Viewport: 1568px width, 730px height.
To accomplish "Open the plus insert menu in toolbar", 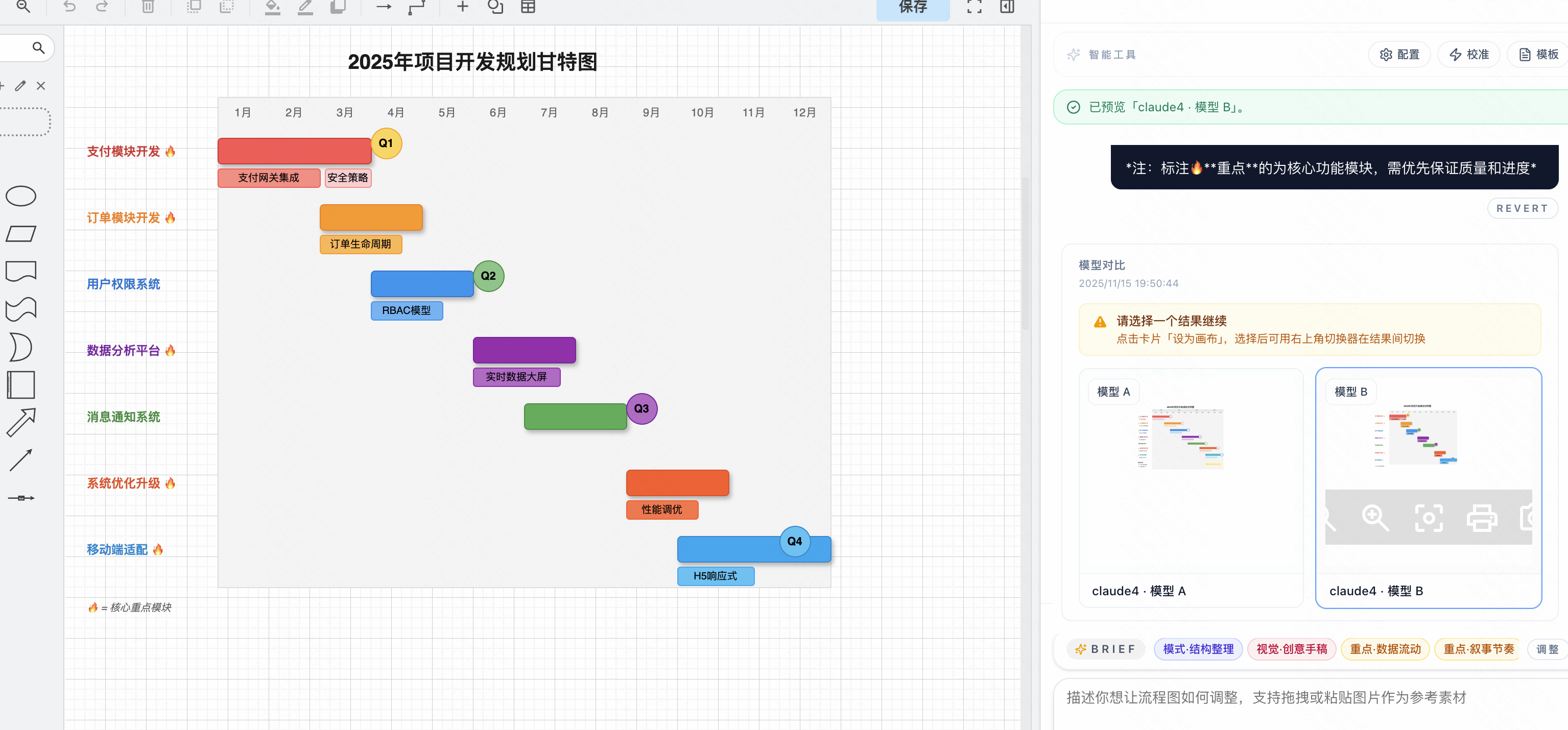I will tap(462, 7).
